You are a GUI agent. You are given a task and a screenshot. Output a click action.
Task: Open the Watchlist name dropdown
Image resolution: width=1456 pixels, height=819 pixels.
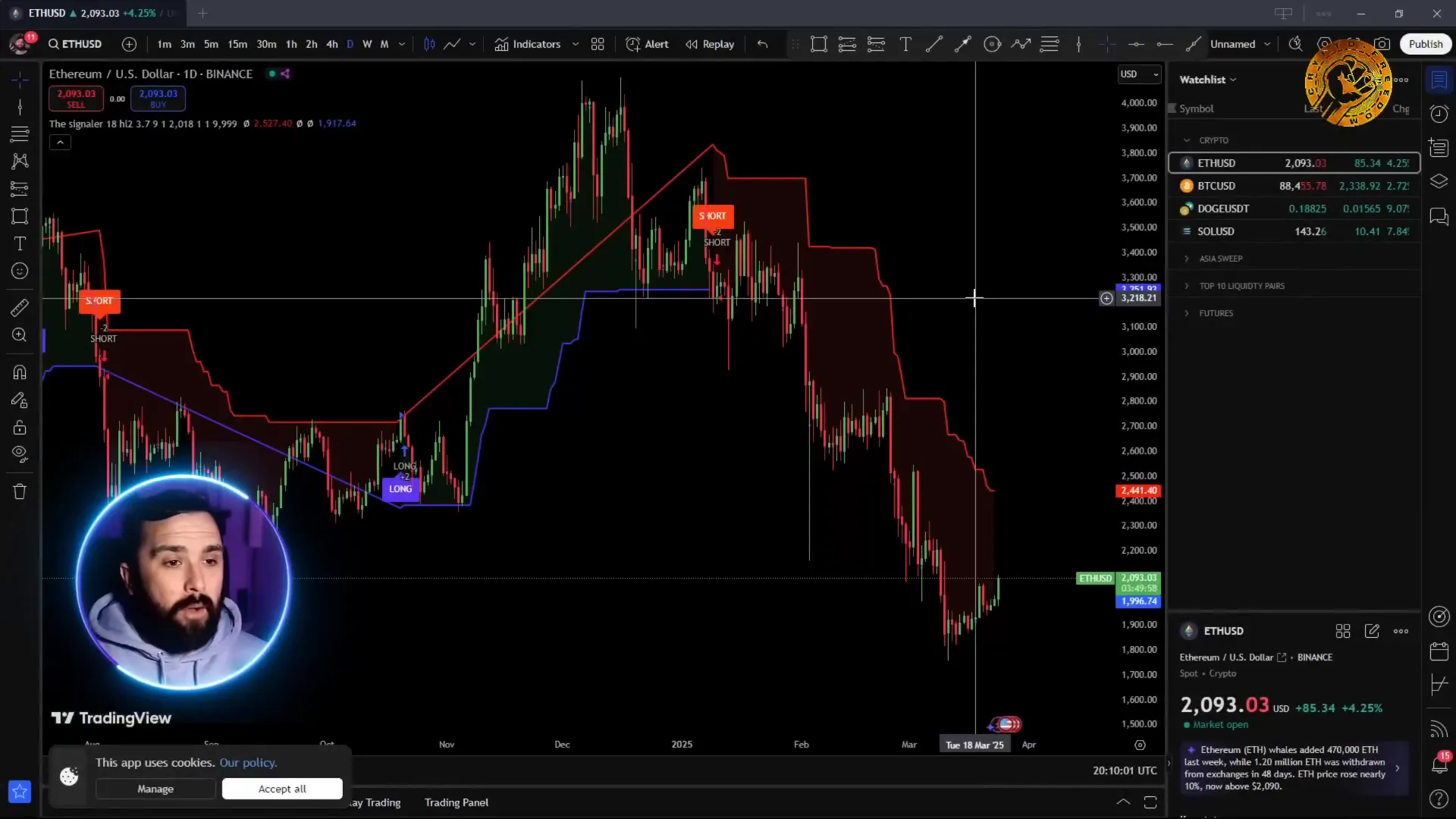point(1208,80)
